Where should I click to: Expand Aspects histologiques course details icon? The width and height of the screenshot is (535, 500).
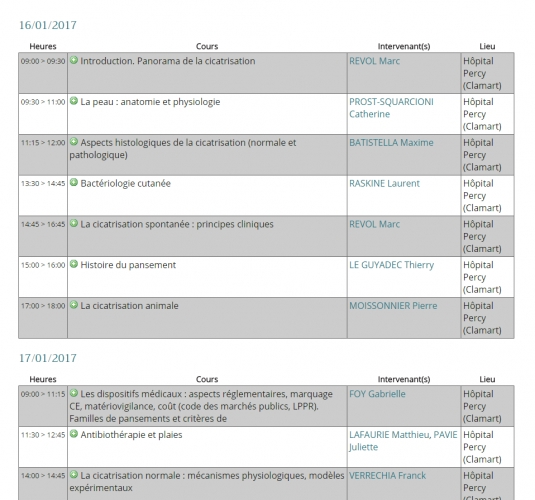(x=74, y=142)
